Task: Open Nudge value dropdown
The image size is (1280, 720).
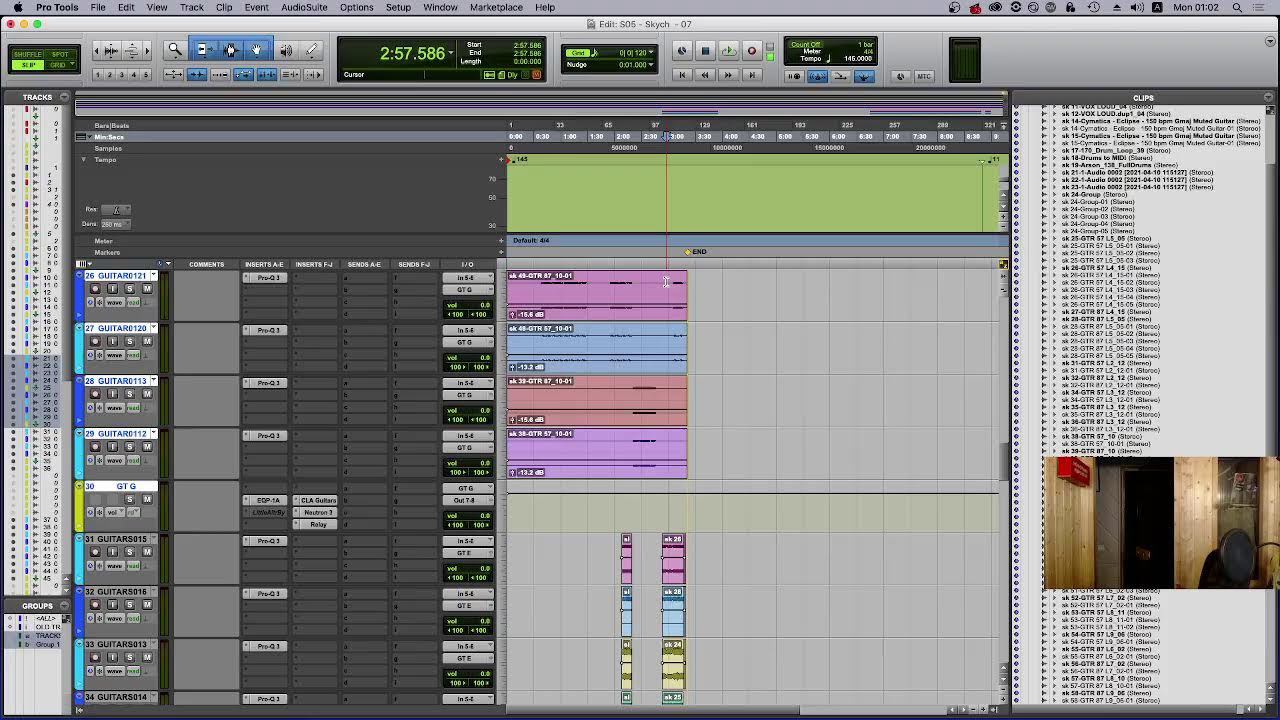Action: coord(652,65)
